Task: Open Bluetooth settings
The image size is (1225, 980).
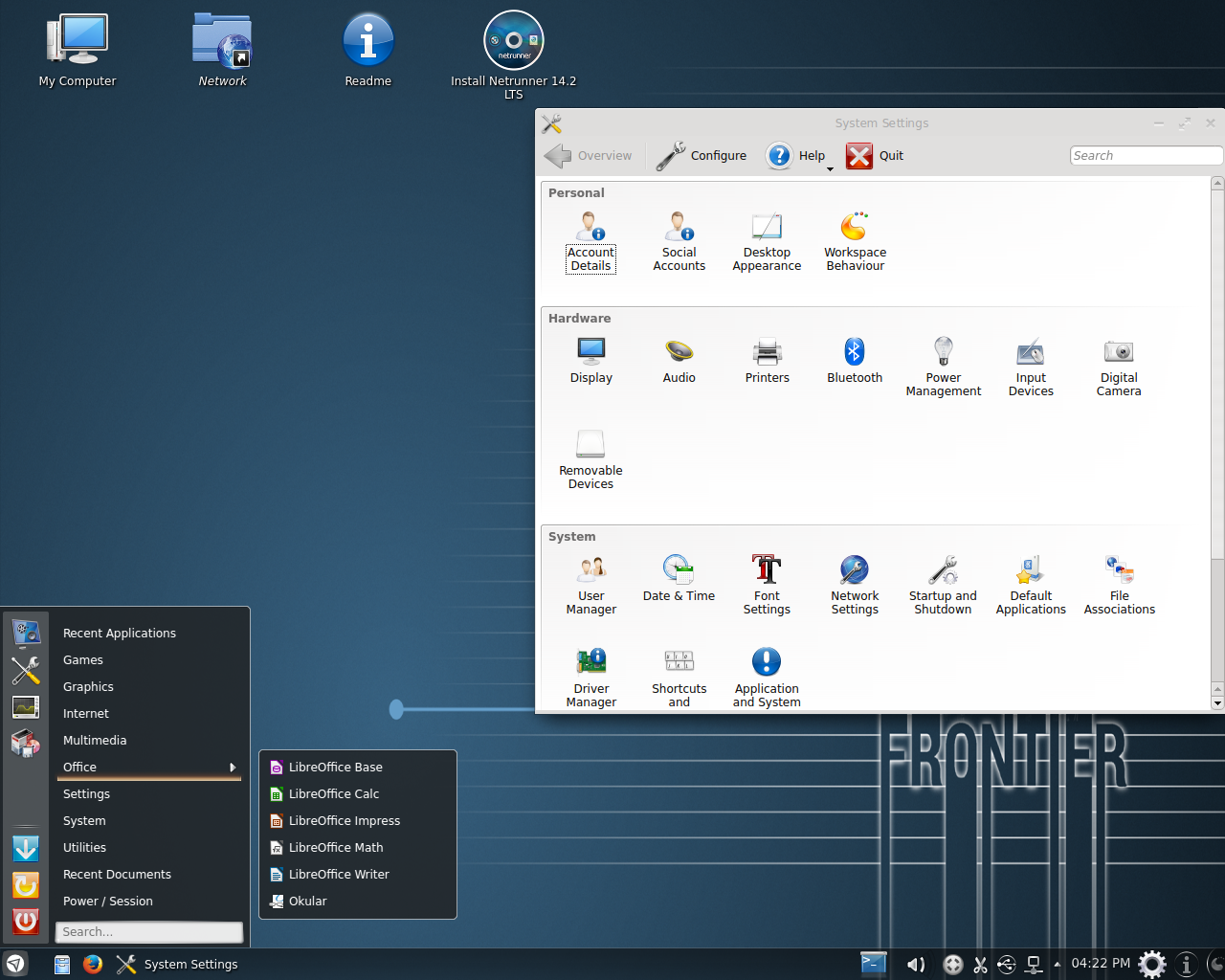Action: pos(855,360)
